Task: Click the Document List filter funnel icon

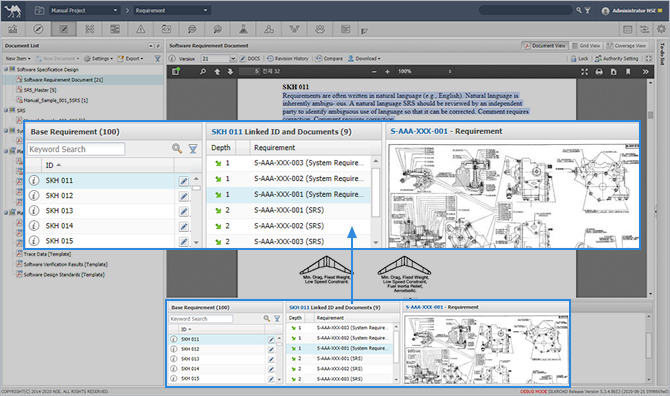Action: pos(158,59)
